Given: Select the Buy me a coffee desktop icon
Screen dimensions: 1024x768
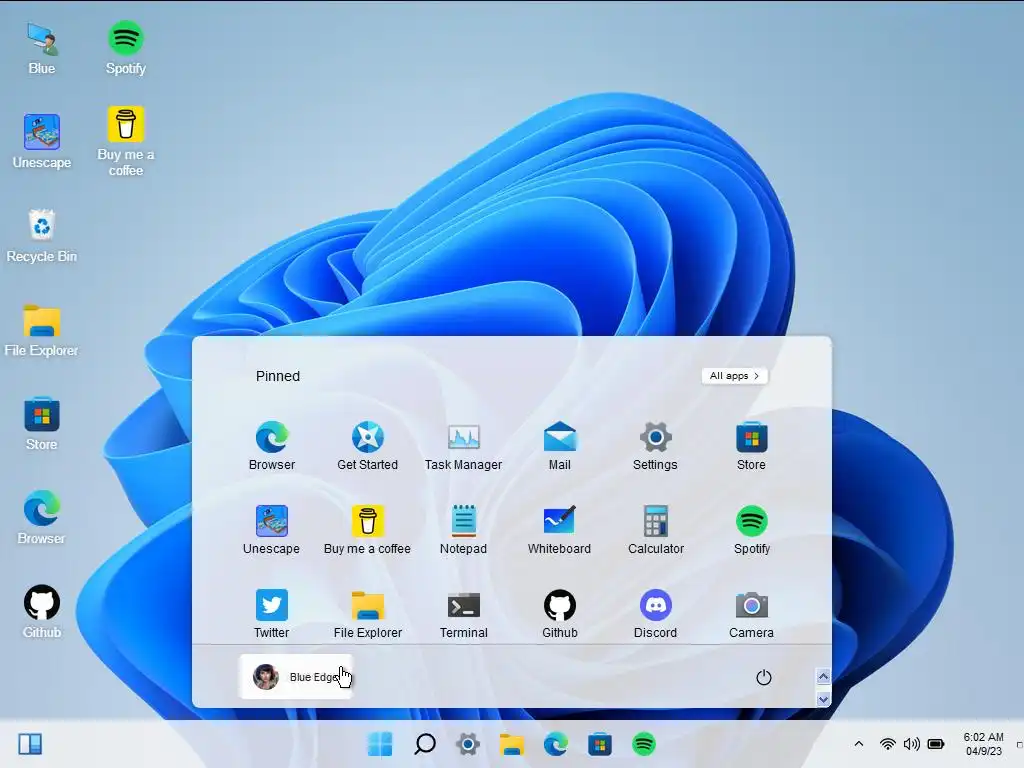Looking at the screenshot, I should (x=125, y=142).
